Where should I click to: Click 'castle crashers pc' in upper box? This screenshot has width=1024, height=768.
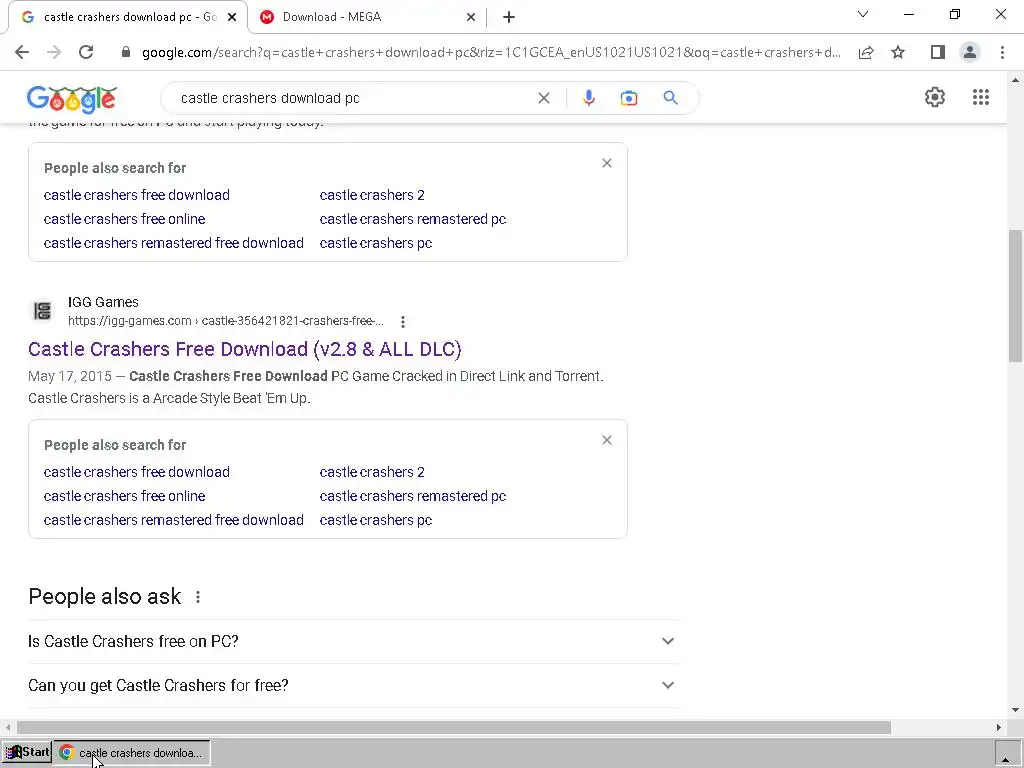click(376, 243)
